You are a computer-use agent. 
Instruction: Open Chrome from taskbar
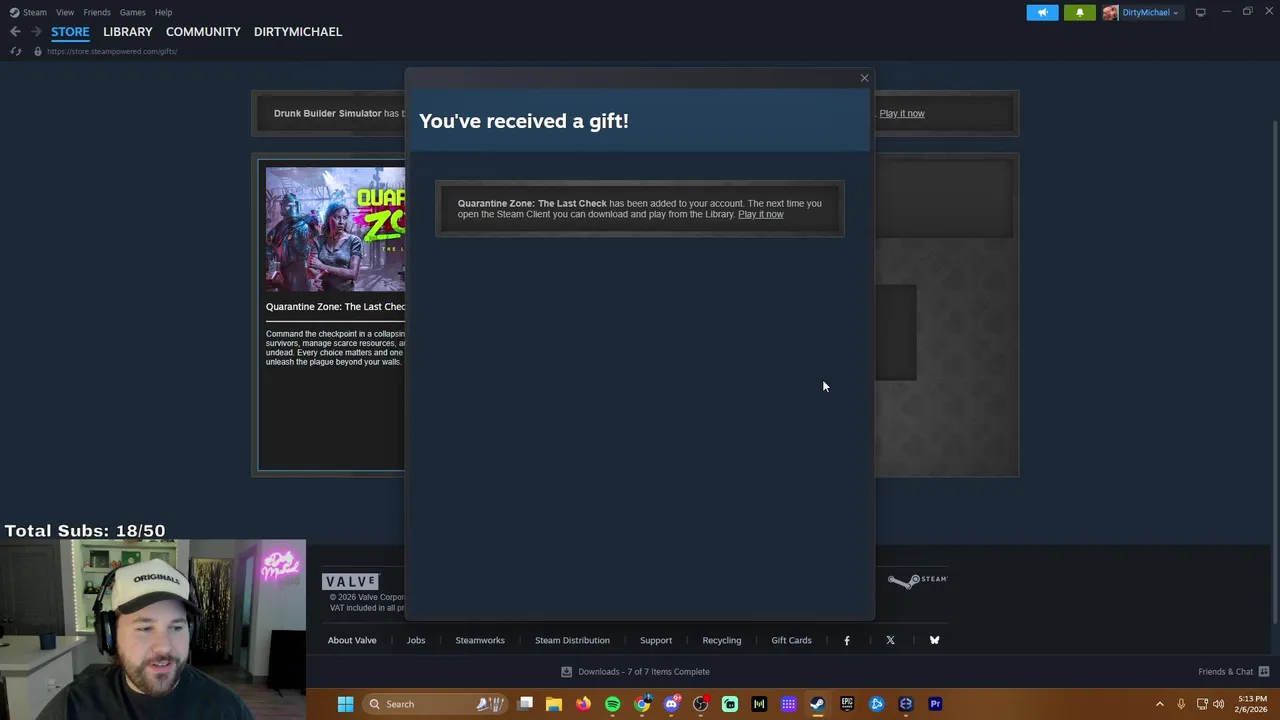tap(642, 704)
